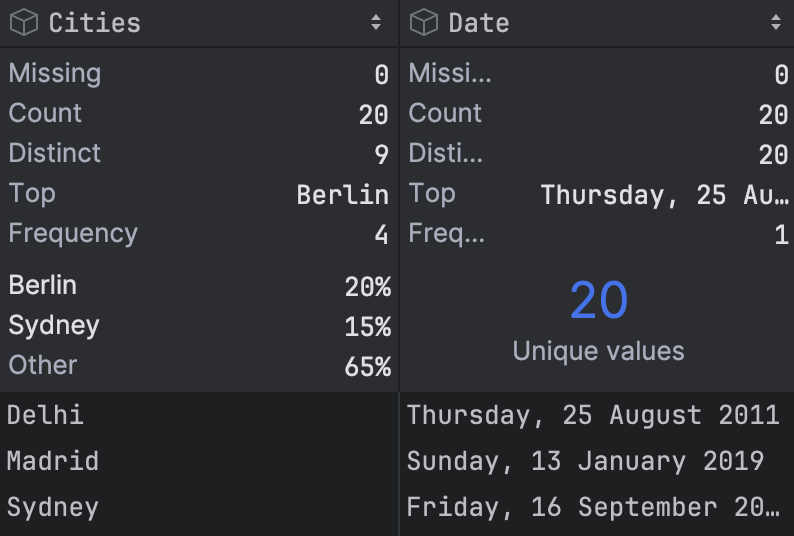
Task: Select the Sunday, 13 January 2019 cell
Action: point(597,461)
